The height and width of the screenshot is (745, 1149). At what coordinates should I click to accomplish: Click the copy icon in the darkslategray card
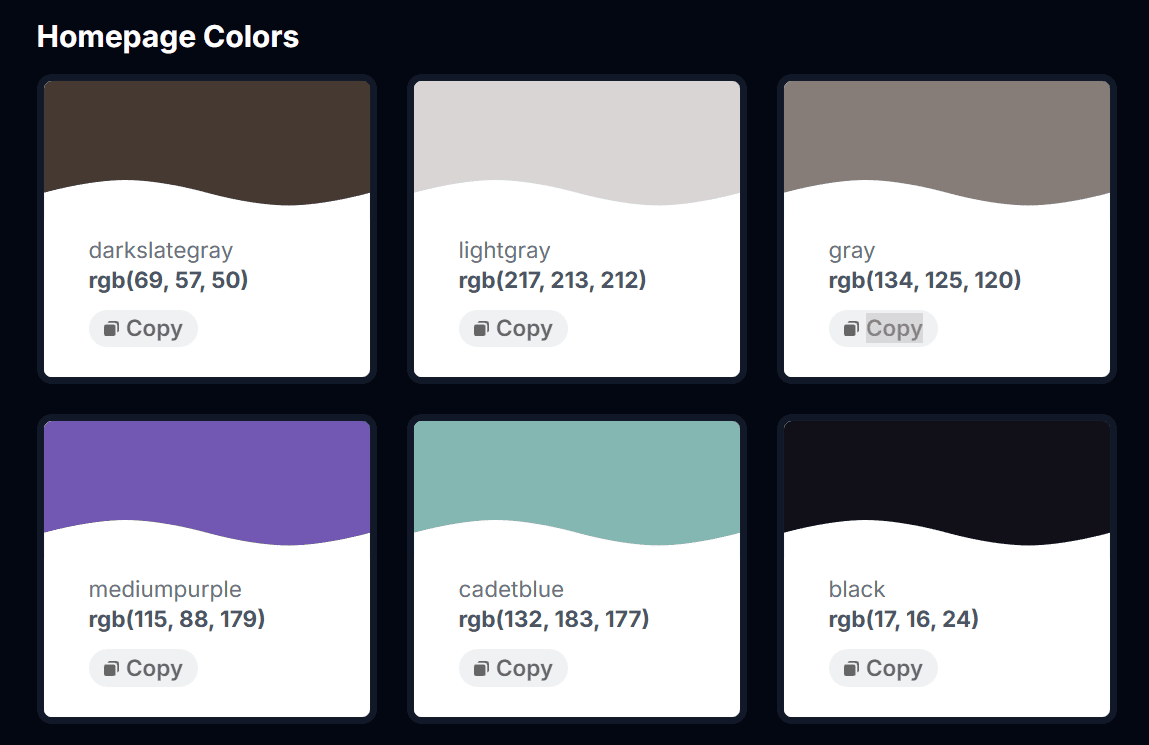point(109,328)
